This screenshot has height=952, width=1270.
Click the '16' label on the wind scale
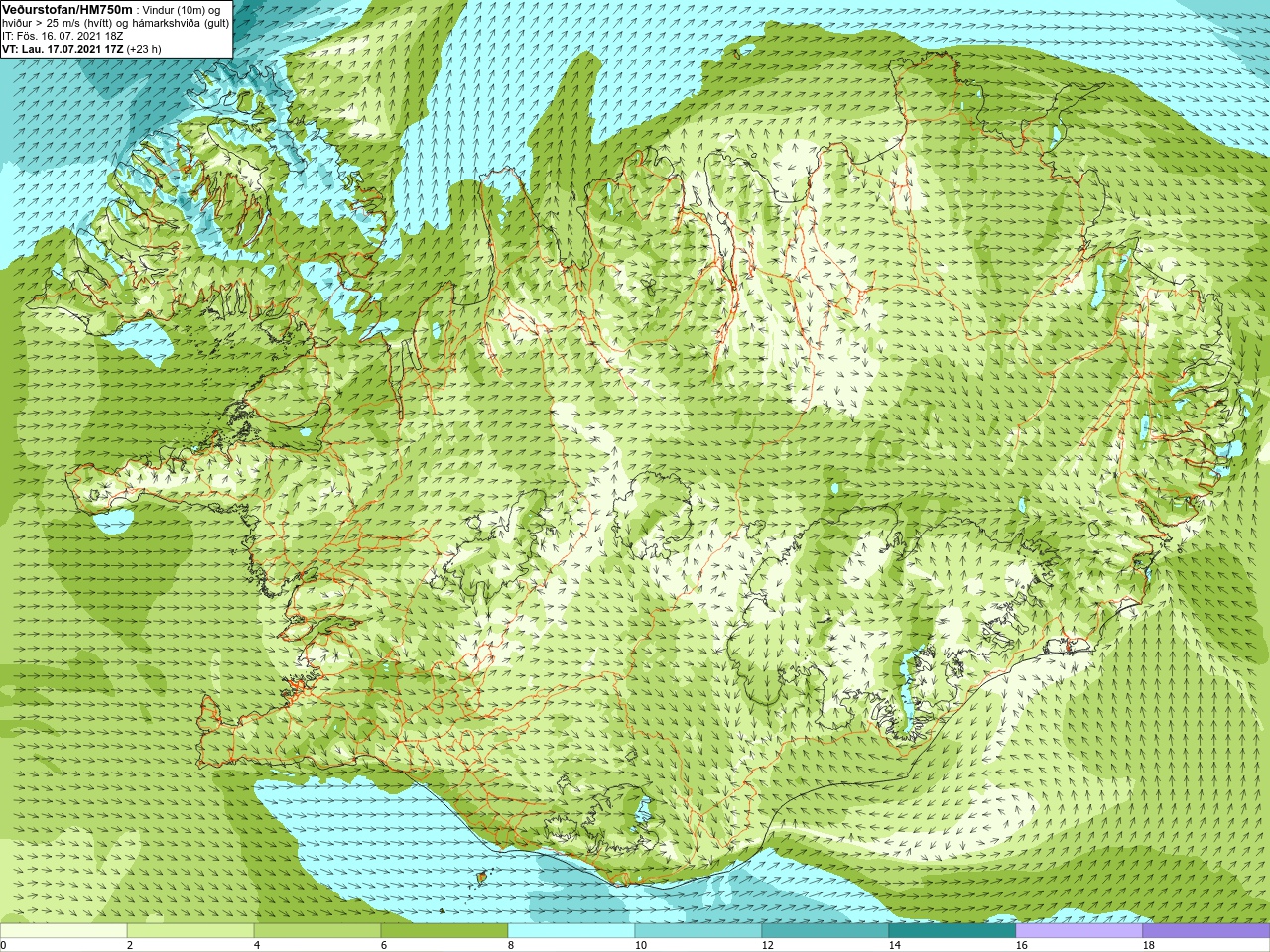[1022, 945]
